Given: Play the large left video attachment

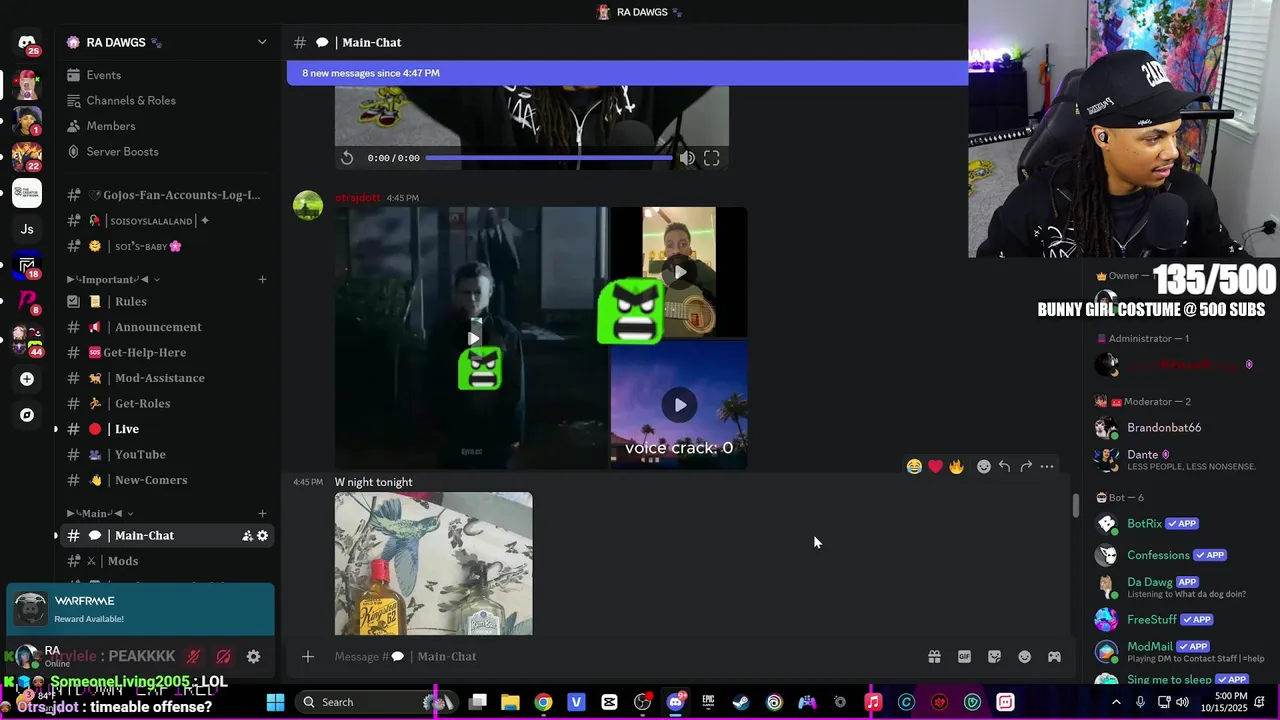Looking at the screenshot, I should pyautogui.click(x=473, y=338).
